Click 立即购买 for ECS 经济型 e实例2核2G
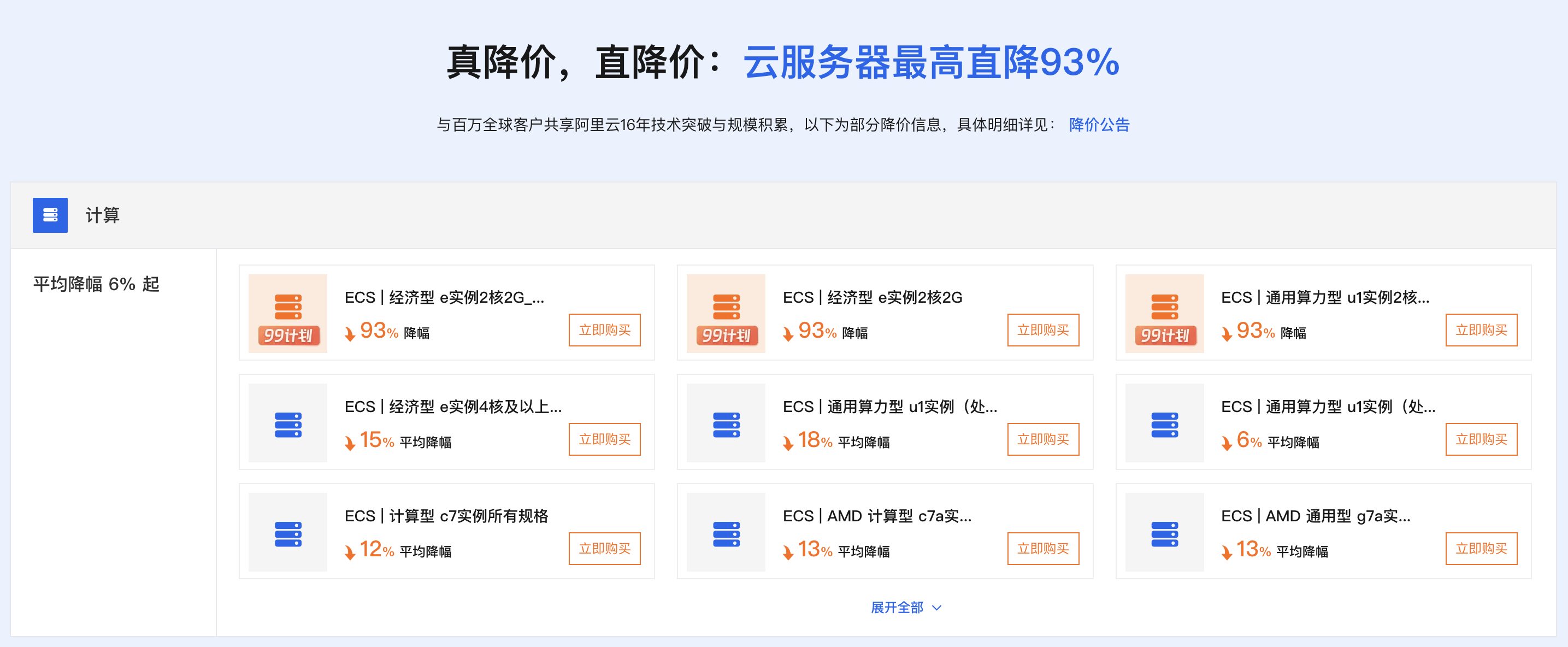 (x=1043, y=330)
